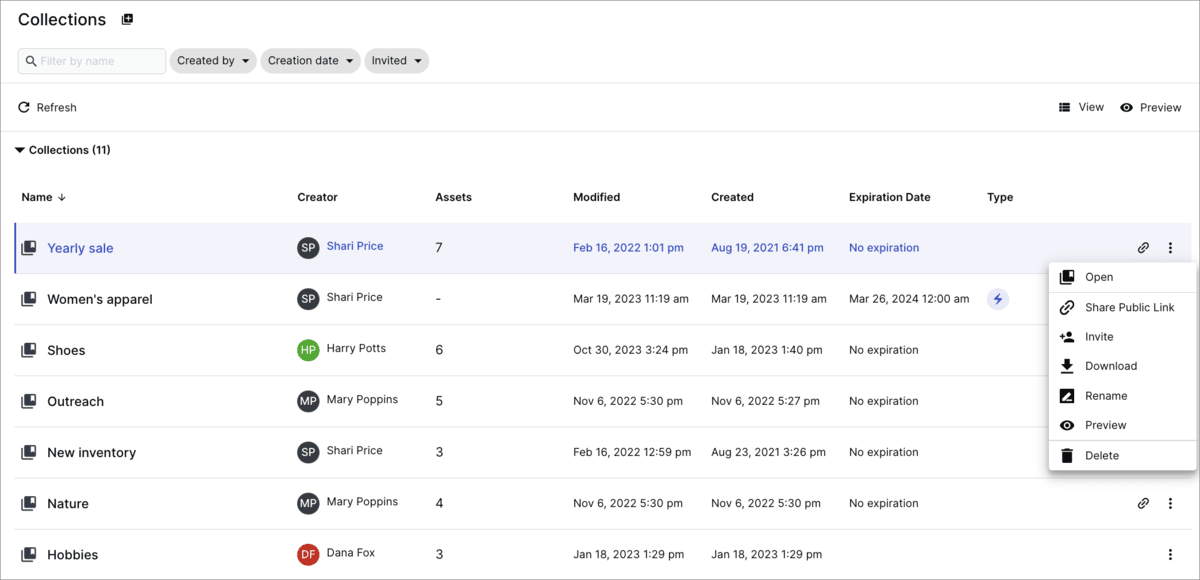Image resolution: width=1200 pixels, height=580 pixels.
Task: Open the Yearly sale collection link
Action: 80,247
